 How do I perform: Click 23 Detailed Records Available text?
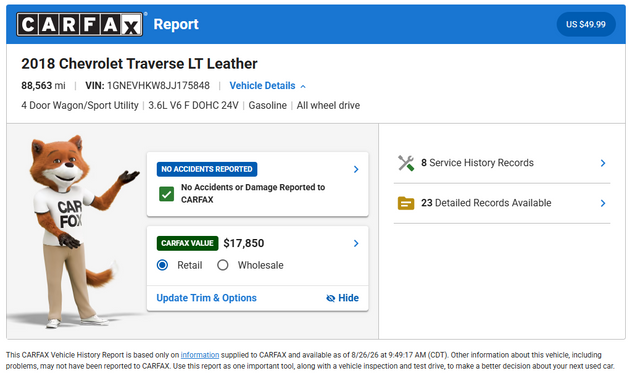(486, 203)
